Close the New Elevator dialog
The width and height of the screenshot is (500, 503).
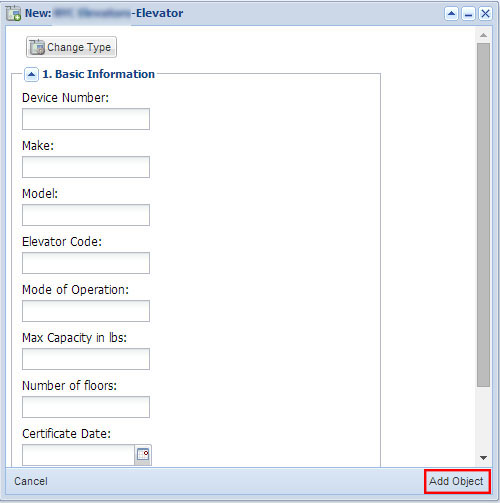(x=485, y=14)
